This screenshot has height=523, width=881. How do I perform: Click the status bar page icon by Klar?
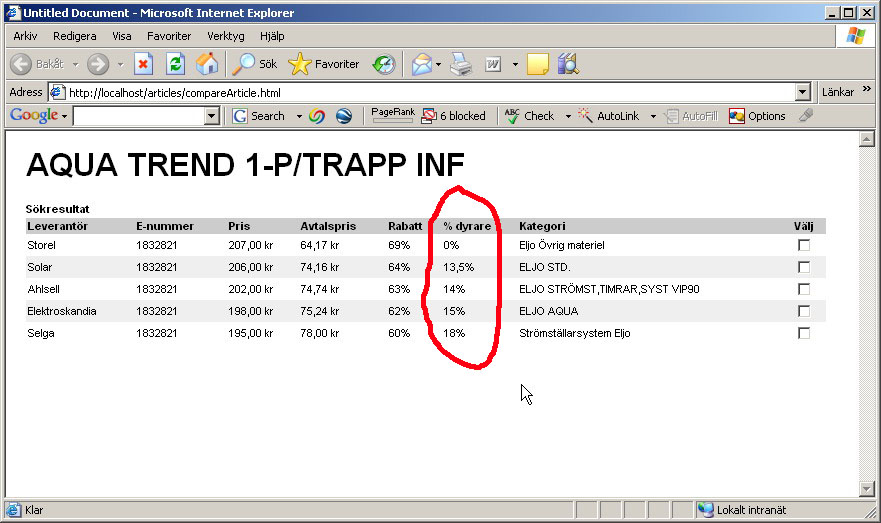click(x=13, y=510)
